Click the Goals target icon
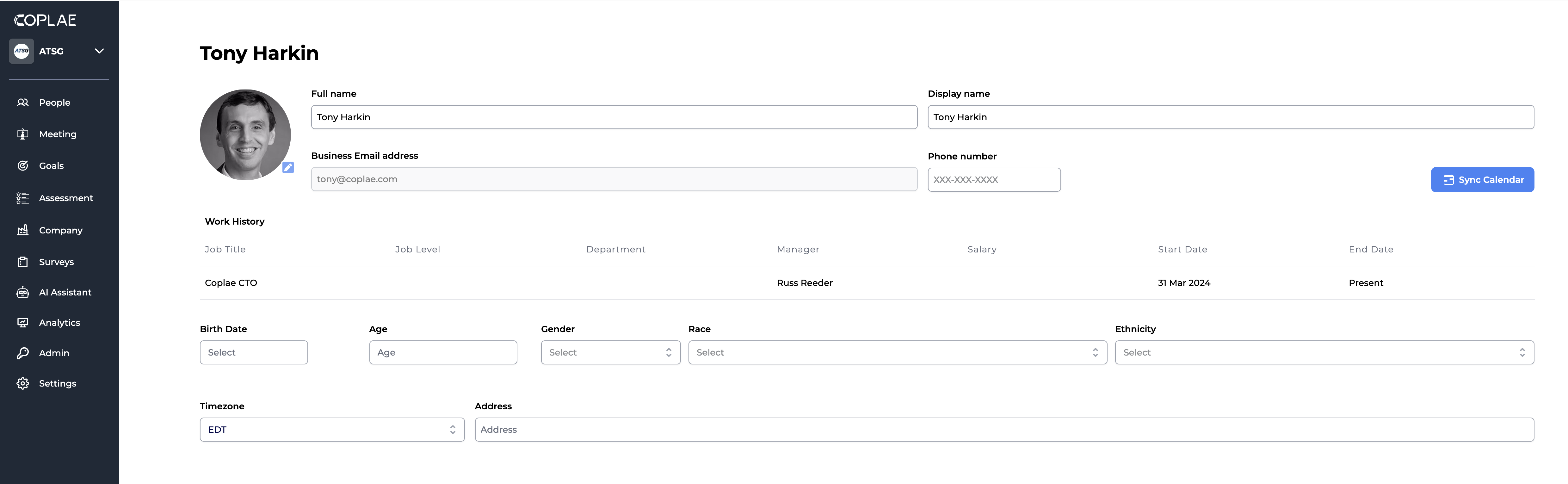Screen dimensions: 1568x484 click(22, 165)
